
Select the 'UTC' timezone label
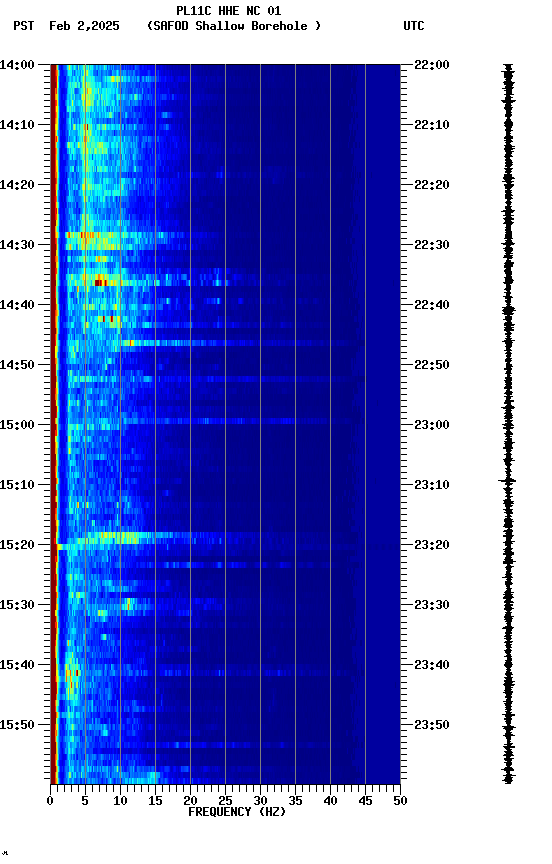(x=414, y=26)
